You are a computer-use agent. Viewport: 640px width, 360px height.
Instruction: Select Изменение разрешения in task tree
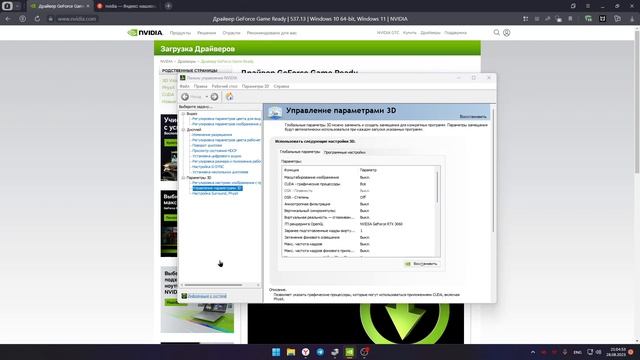(x=212, y=135)
